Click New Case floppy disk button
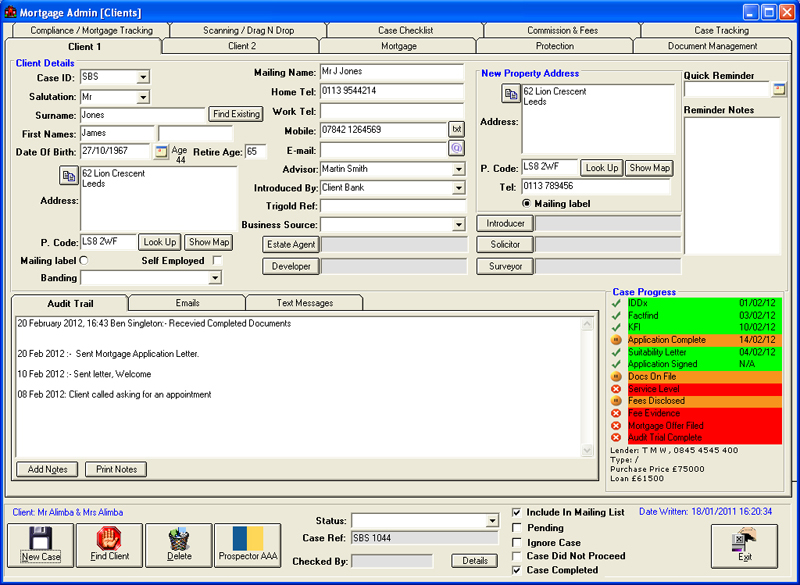 [x=41, y=545]
